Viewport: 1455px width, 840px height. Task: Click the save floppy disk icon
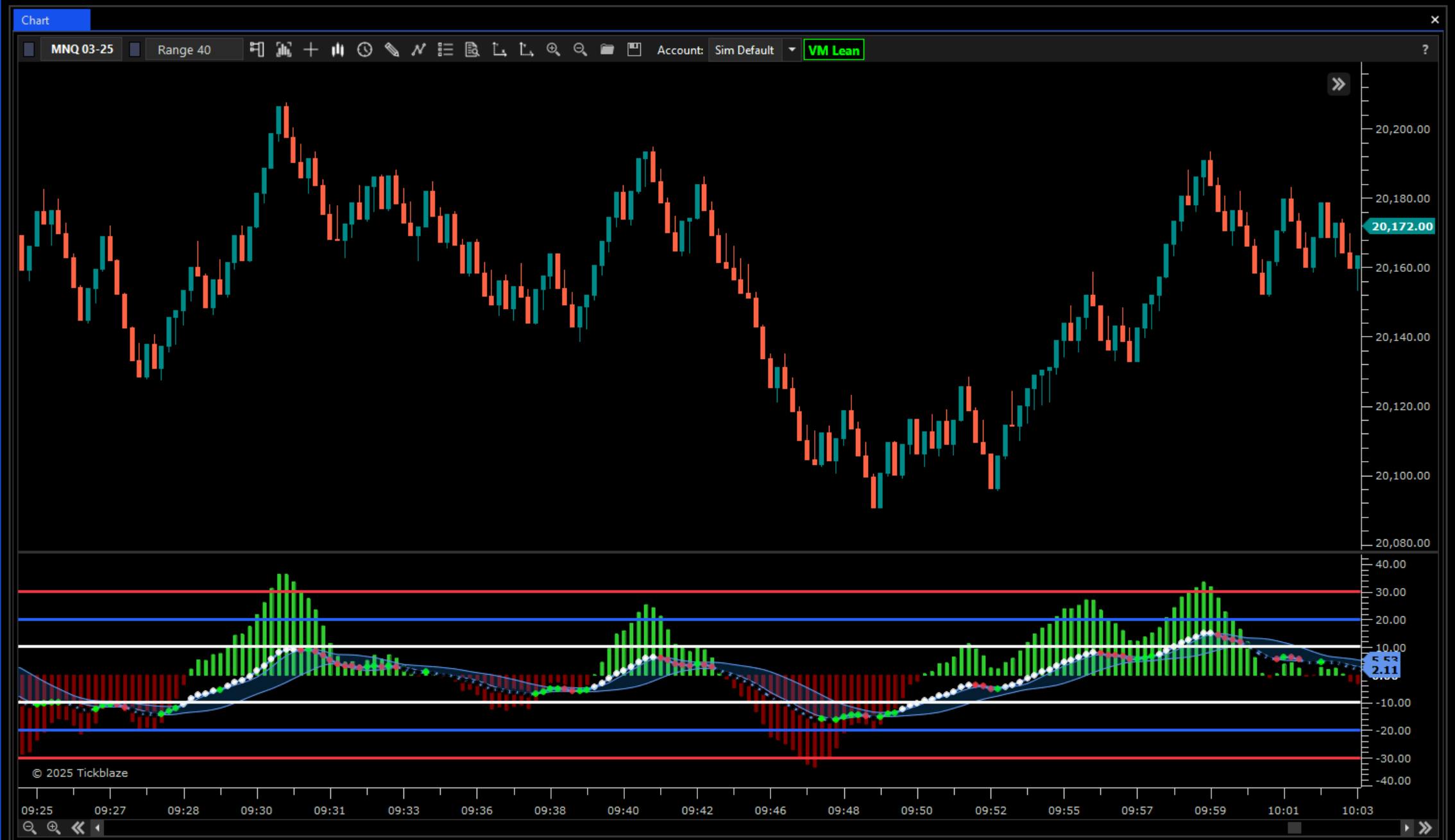634,50
